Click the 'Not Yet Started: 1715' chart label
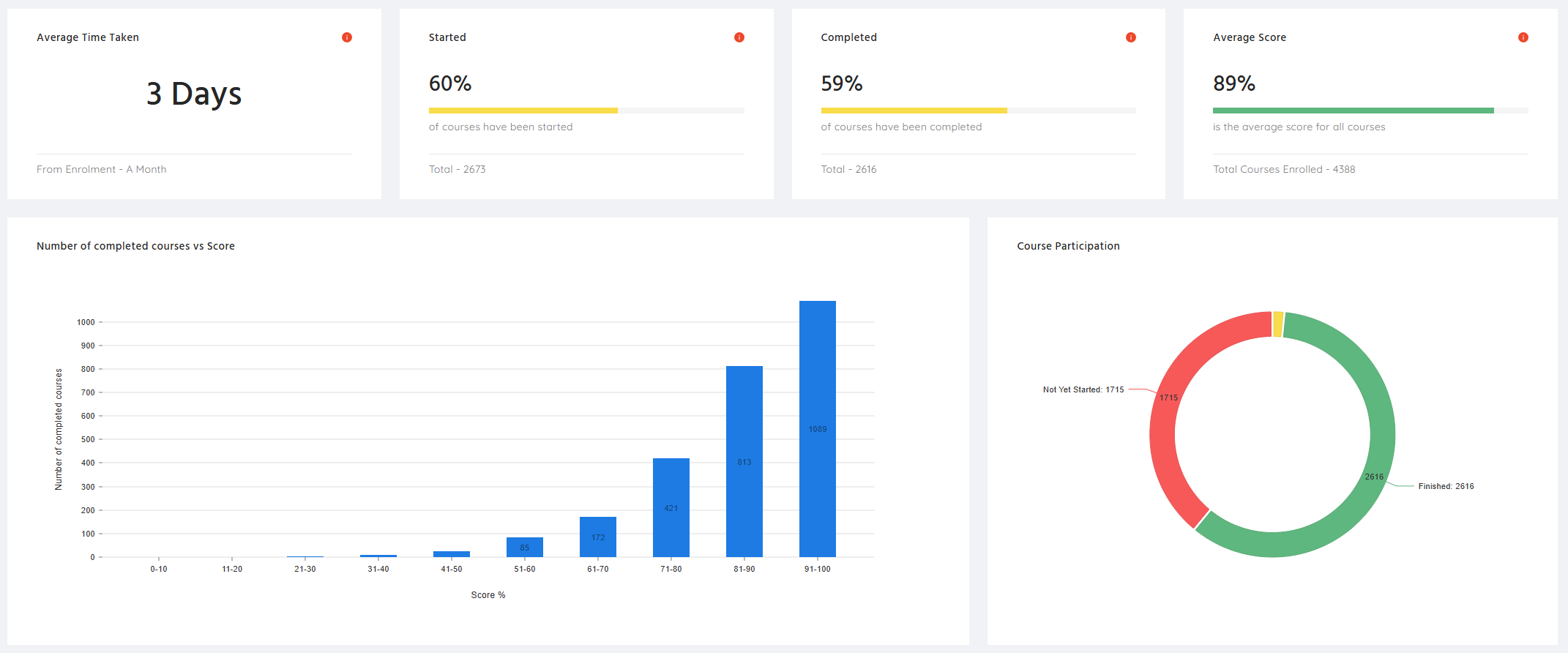Screen dimensions: 1568x653 1083,389
